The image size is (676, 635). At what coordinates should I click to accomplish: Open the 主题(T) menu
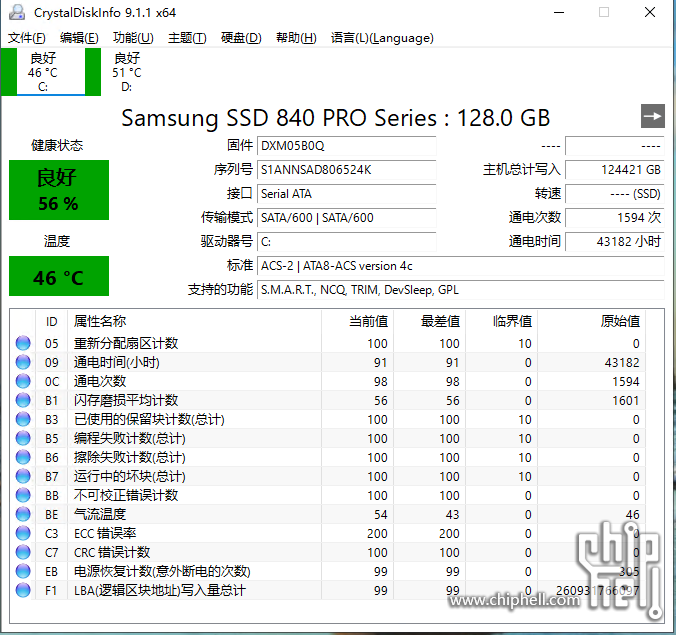click(x=187, y=38)
